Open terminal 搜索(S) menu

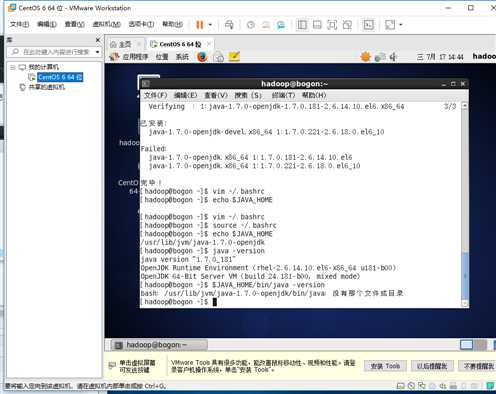248,95
